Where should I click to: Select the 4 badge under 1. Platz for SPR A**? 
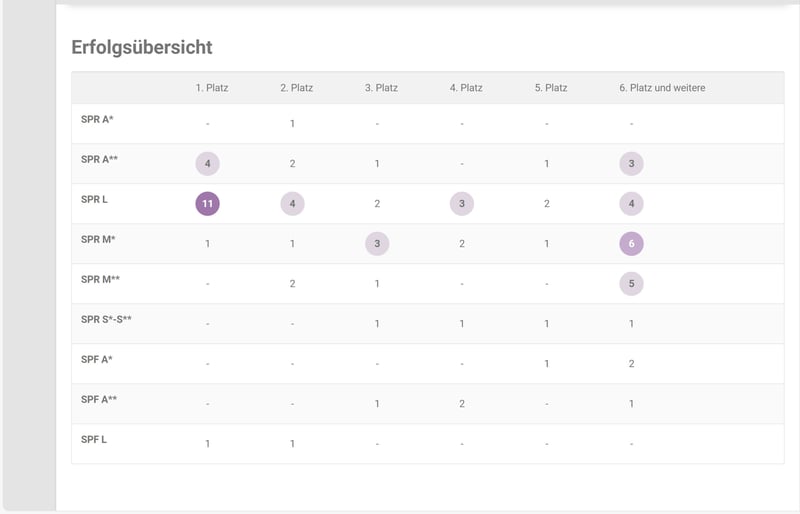pyautogui.click(x=207, y=164)
